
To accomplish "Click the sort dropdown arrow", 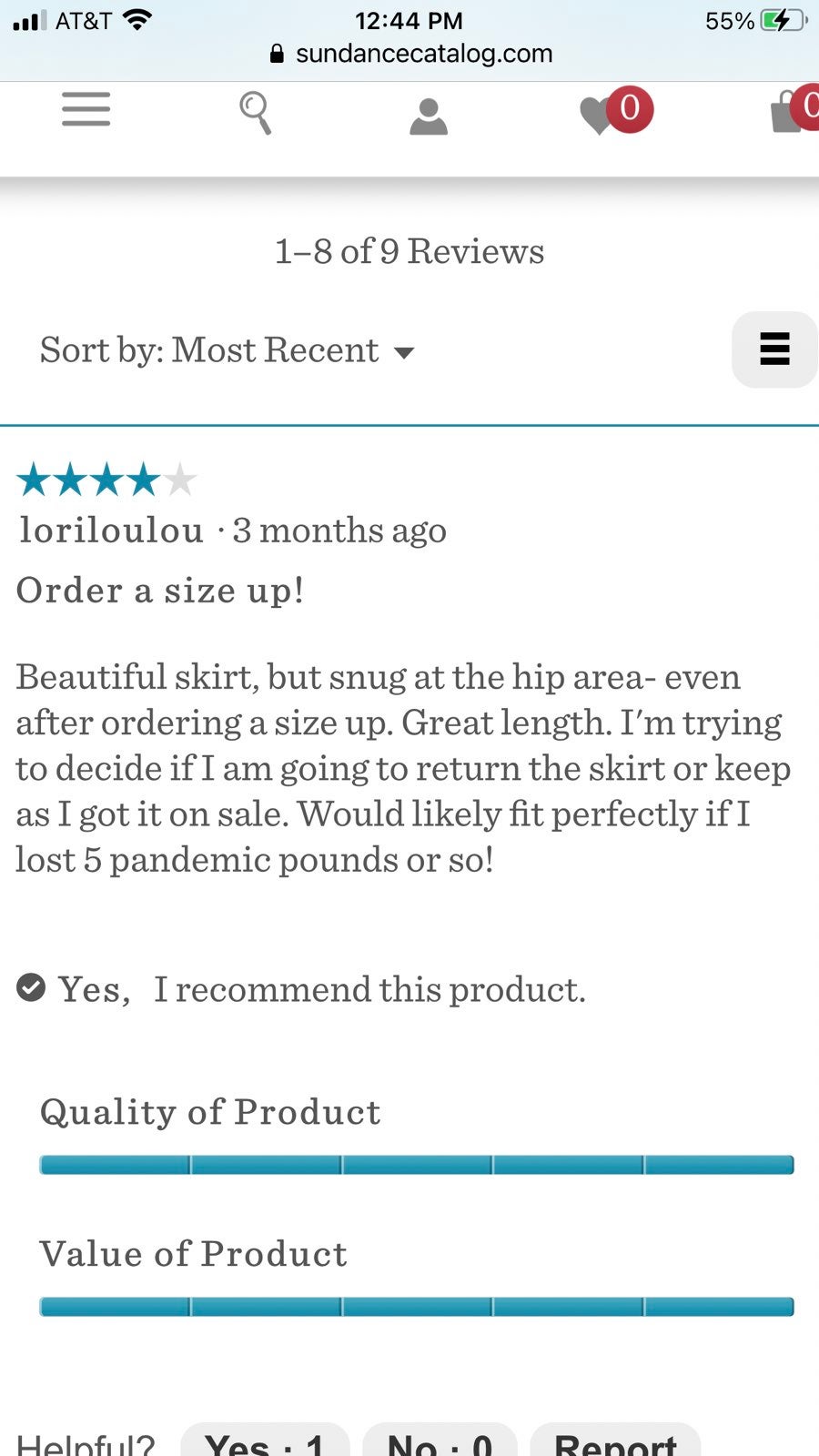I will 403,352.
